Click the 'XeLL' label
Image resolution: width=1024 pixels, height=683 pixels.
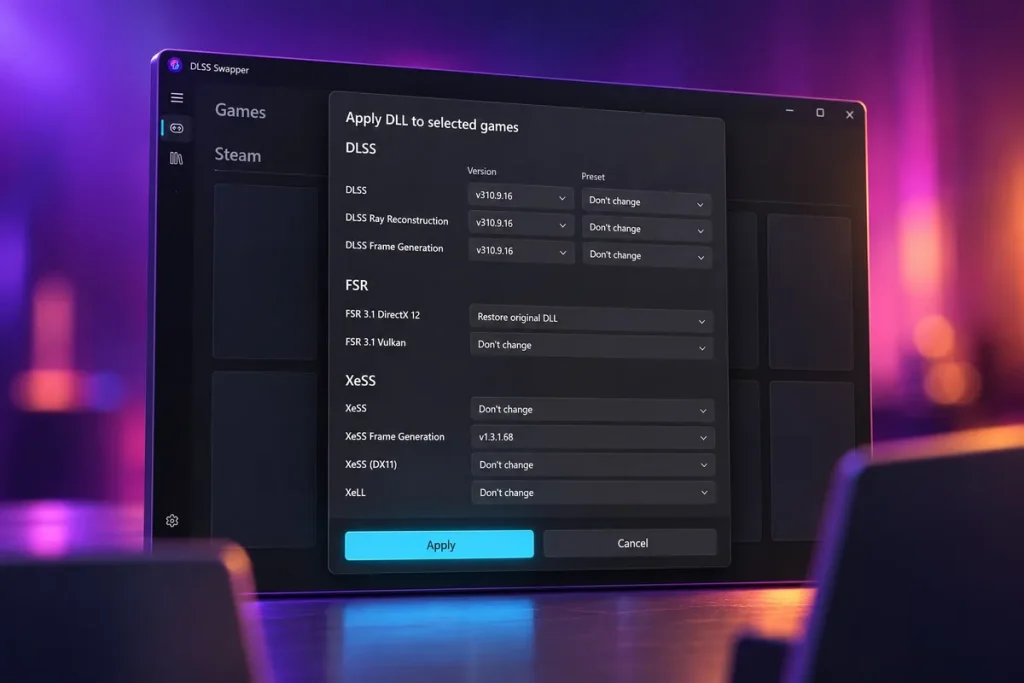355,492
